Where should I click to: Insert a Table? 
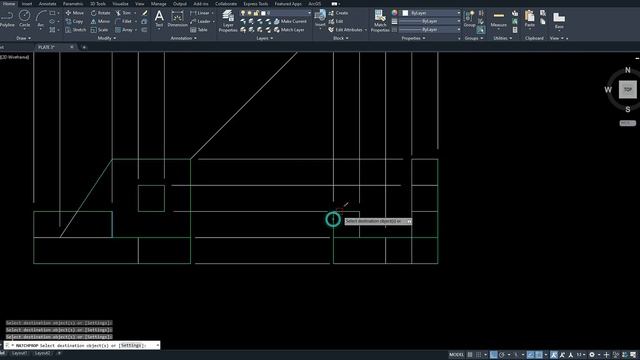click(x=199, y=30)
